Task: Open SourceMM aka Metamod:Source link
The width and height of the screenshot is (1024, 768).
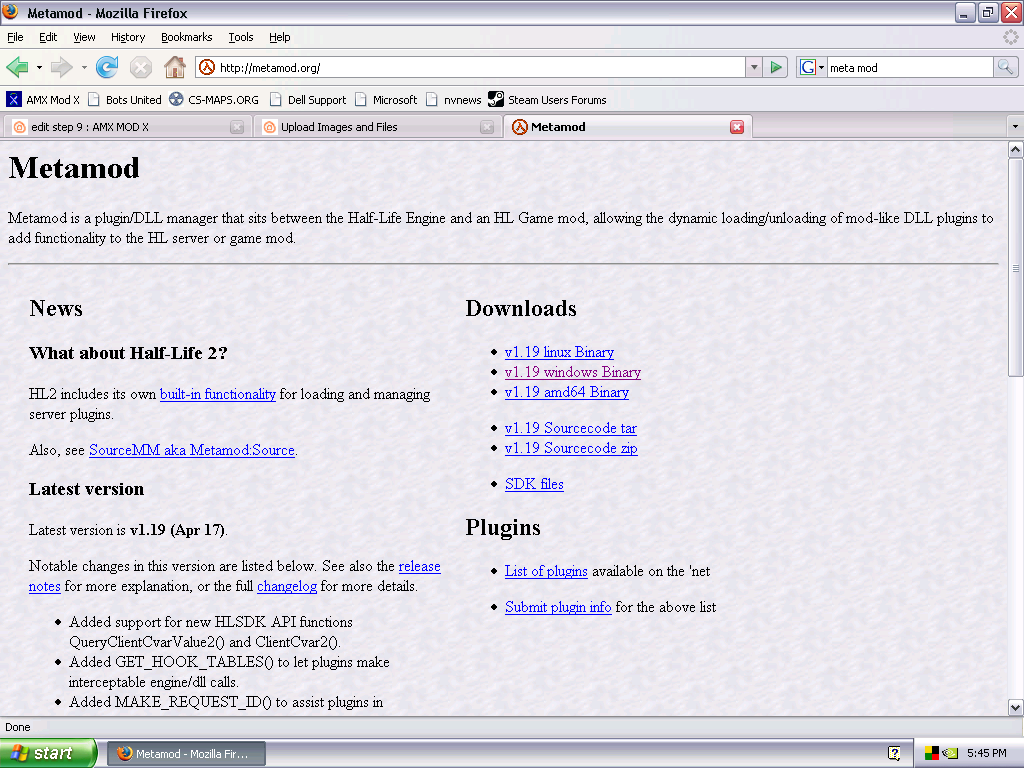Action: pyautogui.click(x=191, y=450)
